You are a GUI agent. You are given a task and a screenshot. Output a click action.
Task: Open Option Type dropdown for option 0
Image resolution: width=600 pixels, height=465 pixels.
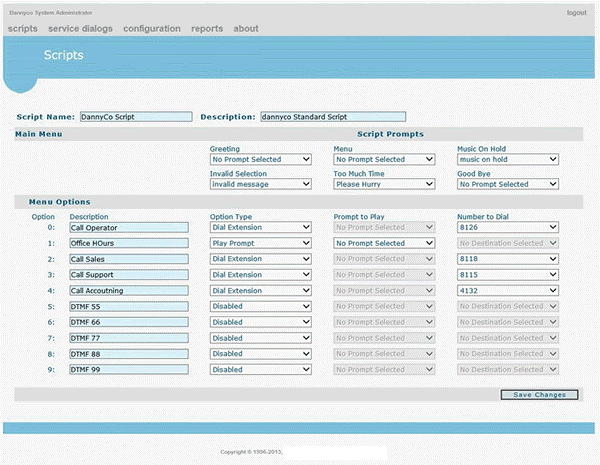tap(261, 227)
